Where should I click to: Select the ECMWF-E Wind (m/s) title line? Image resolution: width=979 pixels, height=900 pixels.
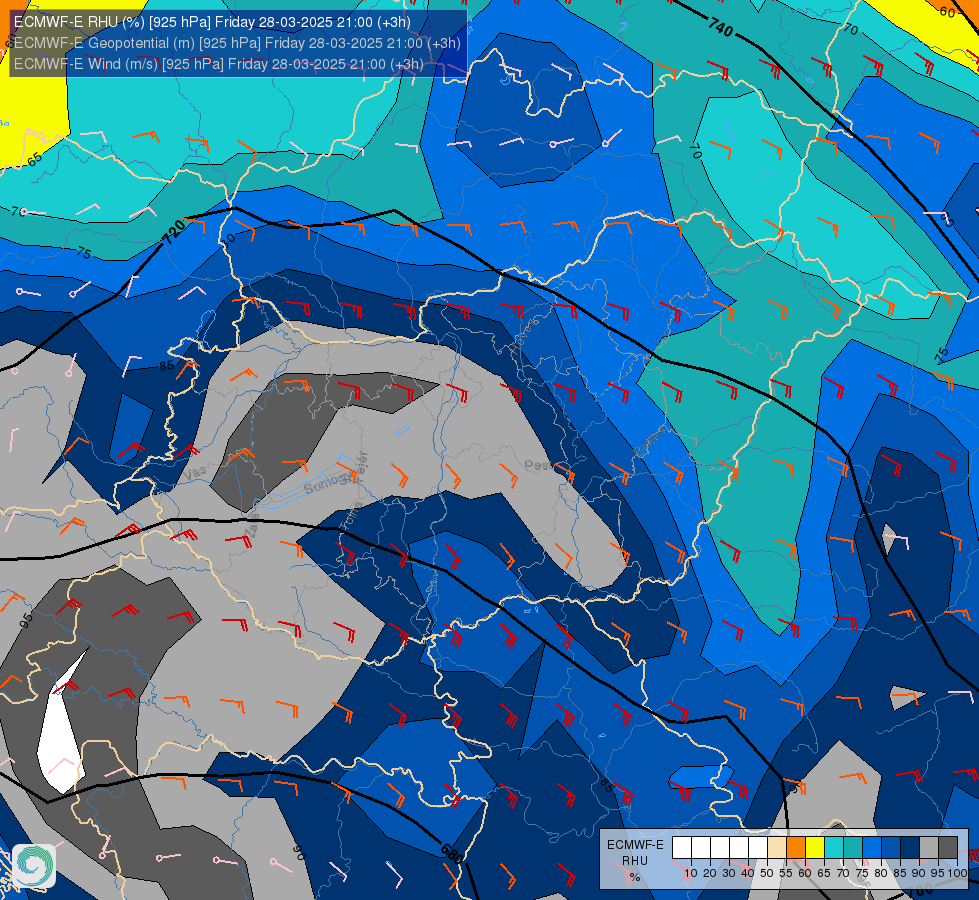pos(219,64)
